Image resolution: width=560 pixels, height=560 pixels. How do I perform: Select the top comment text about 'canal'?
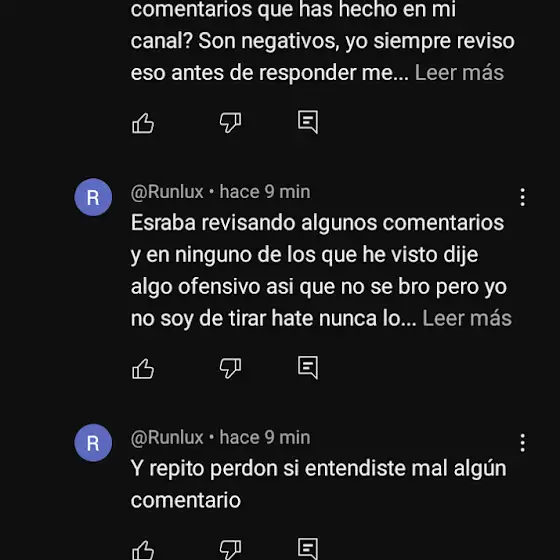(x=322, y=41)
